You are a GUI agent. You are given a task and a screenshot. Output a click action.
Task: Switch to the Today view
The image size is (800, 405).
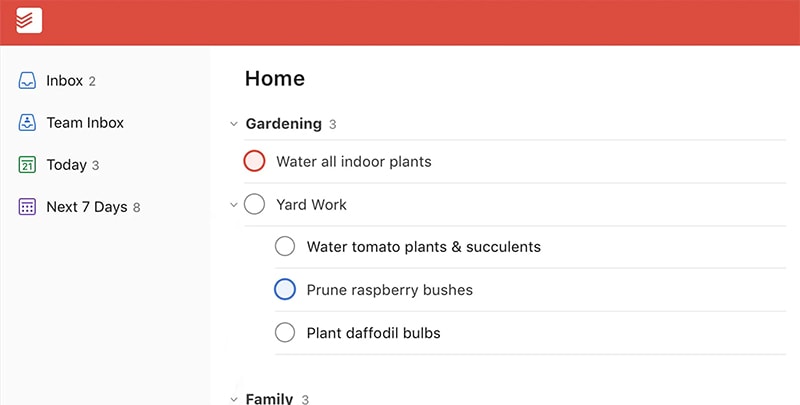[66, 165]
